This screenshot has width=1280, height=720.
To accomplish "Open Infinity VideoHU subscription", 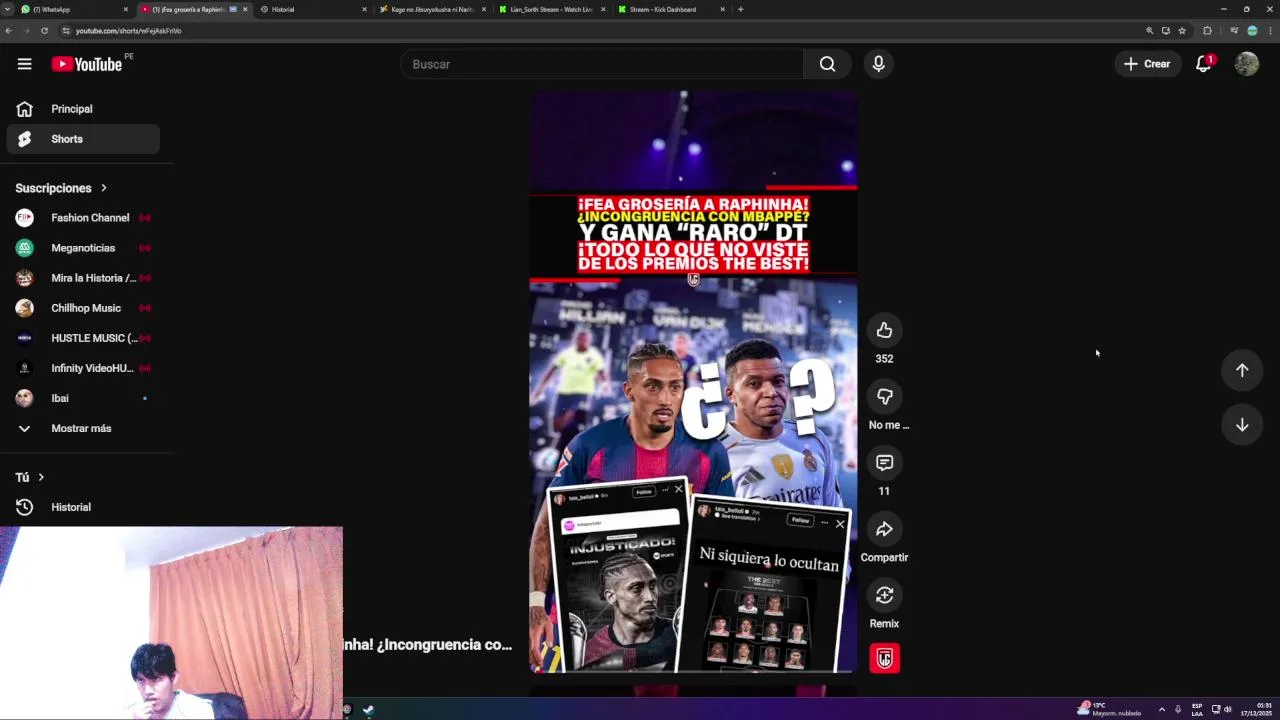I will click(x=83, y=368).
